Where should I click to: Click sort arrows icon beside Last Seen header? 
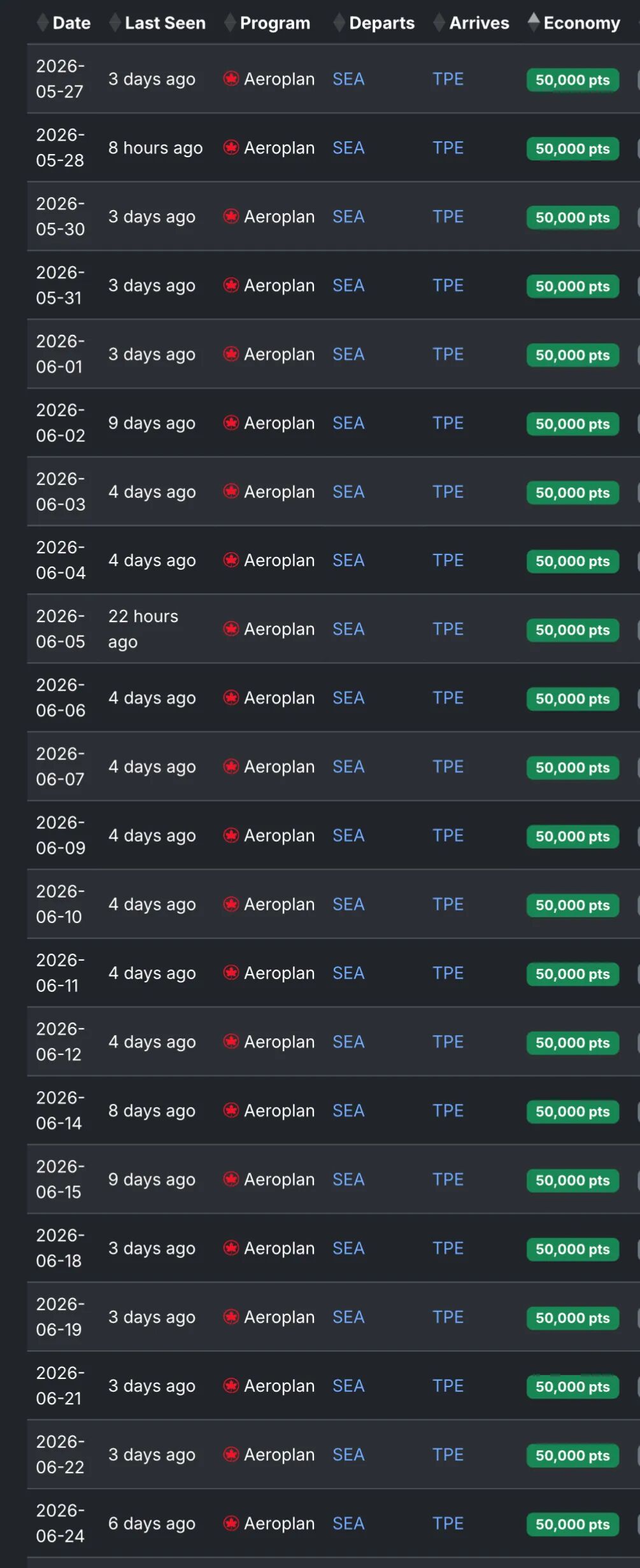(x=115, y=23)
